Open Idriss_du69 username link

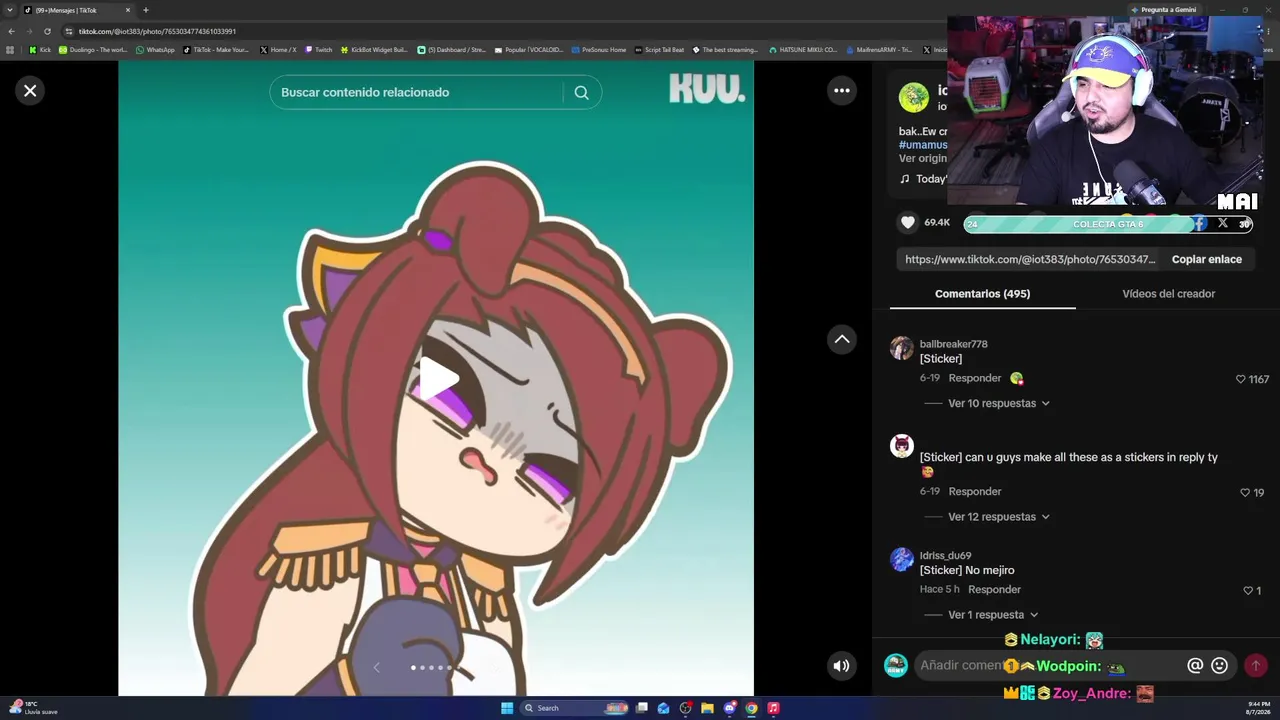click(x=945, y=555)
